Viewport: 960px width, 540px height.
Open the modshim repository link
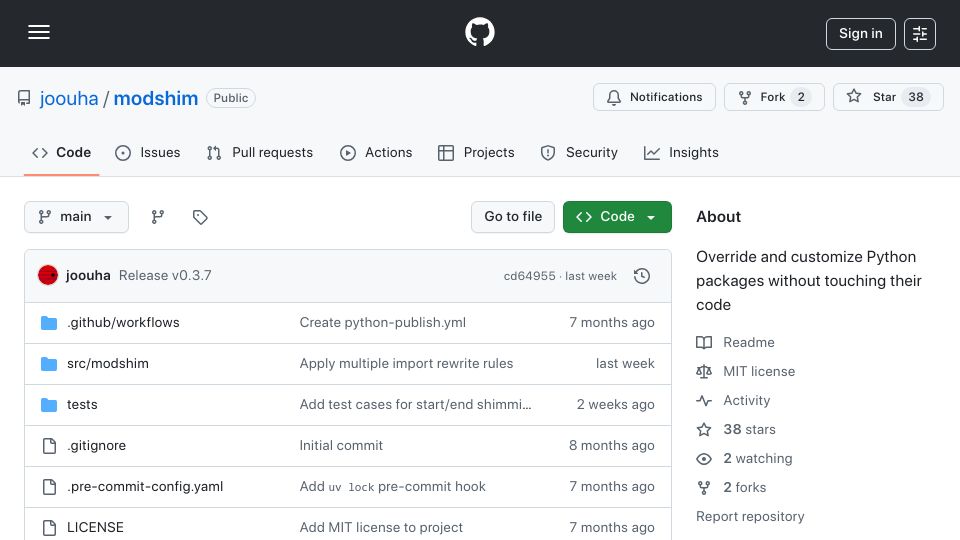pos(156,98)
